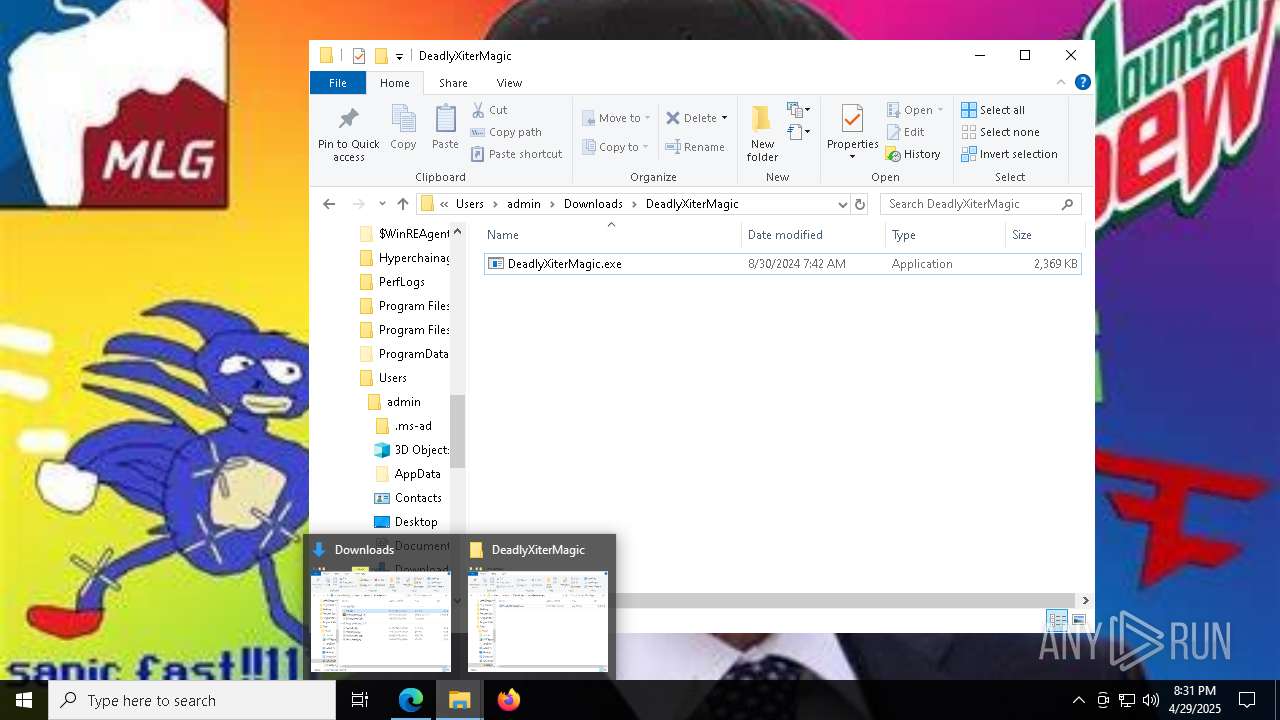Click Cut in Clipboard group
Viewport: 1280px width, 720px height.
tap(489, 110)
